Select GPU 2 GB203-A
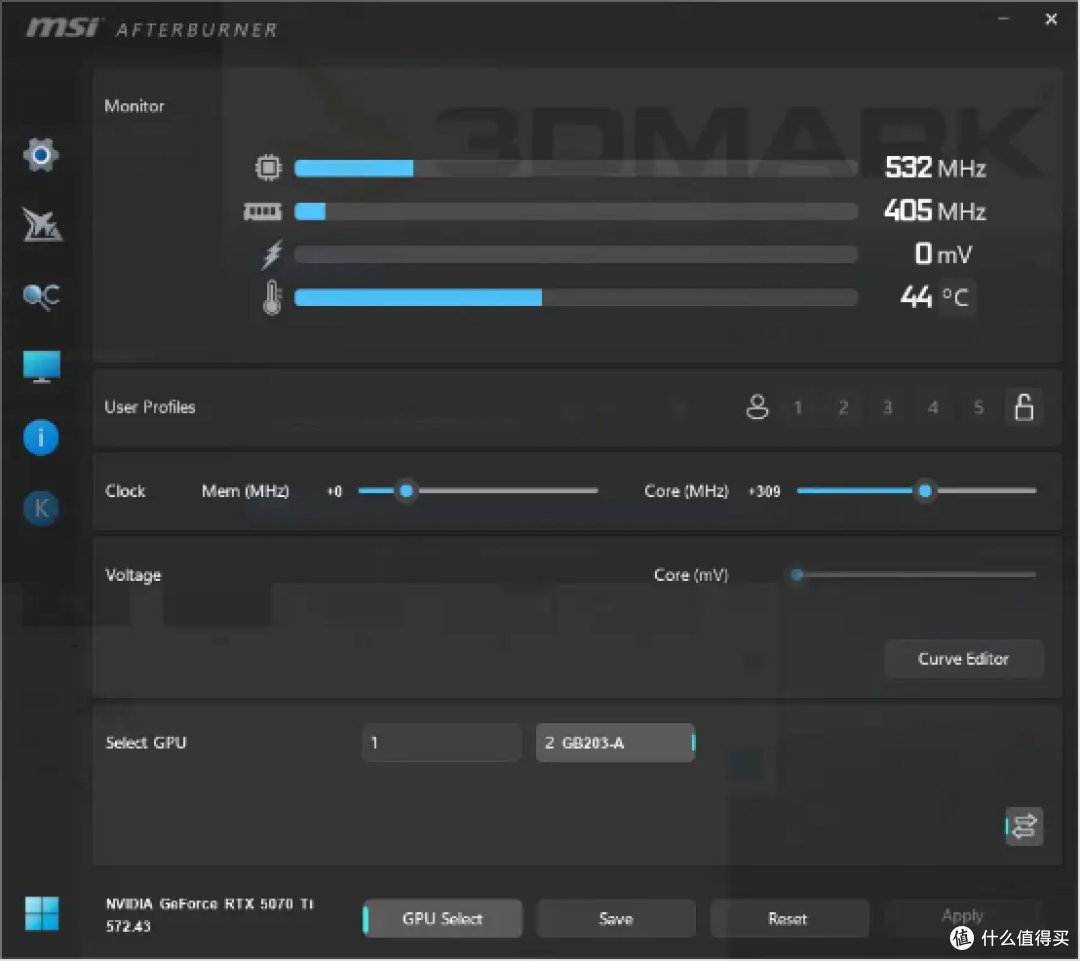1080x961 pixels. (x=616, y=743)
